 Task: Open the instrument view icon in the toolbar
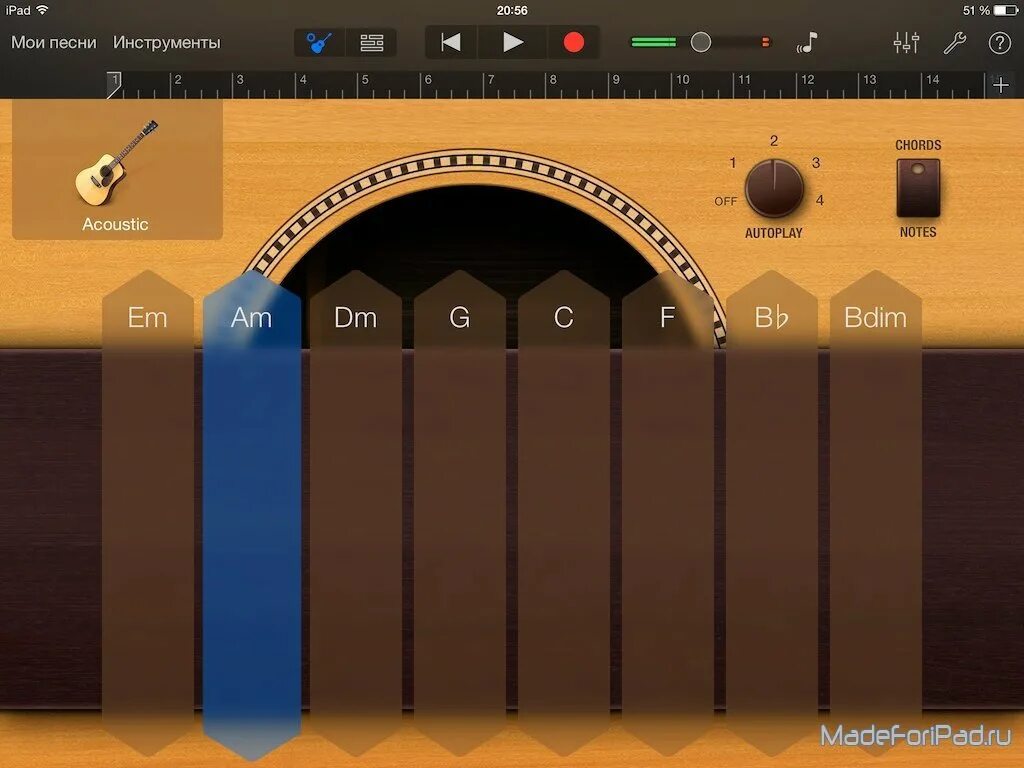click(318, 42)
